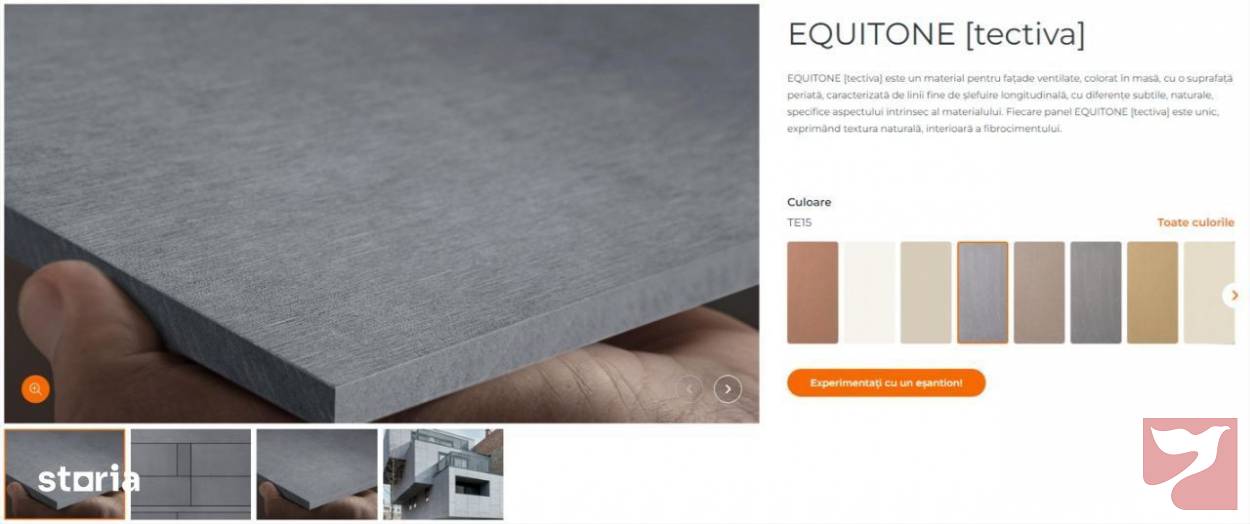The image size is (1250, 524).
Task: Select the terracotta color swatch
Action: [x=812, y=293]
